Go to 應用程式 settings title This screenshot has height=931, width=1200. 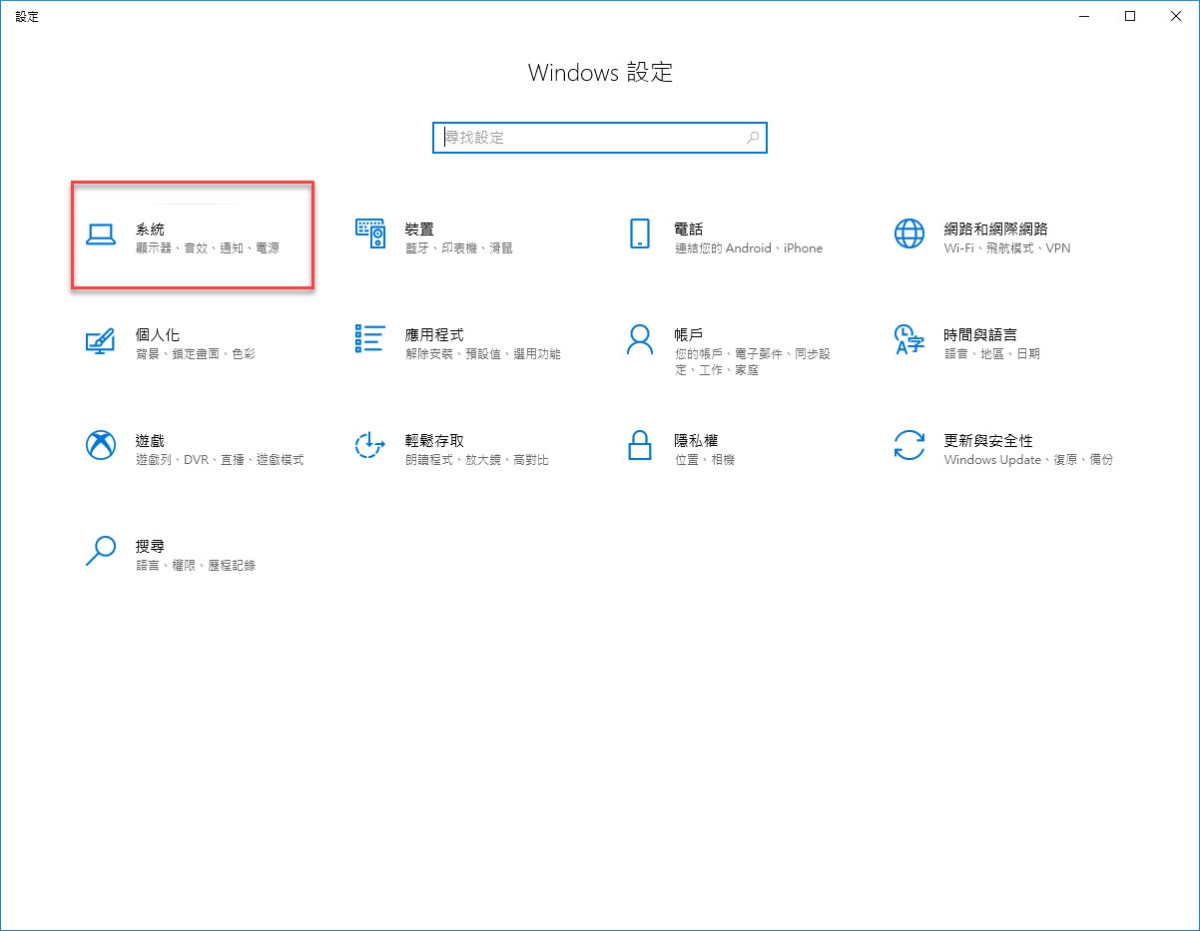435,335
